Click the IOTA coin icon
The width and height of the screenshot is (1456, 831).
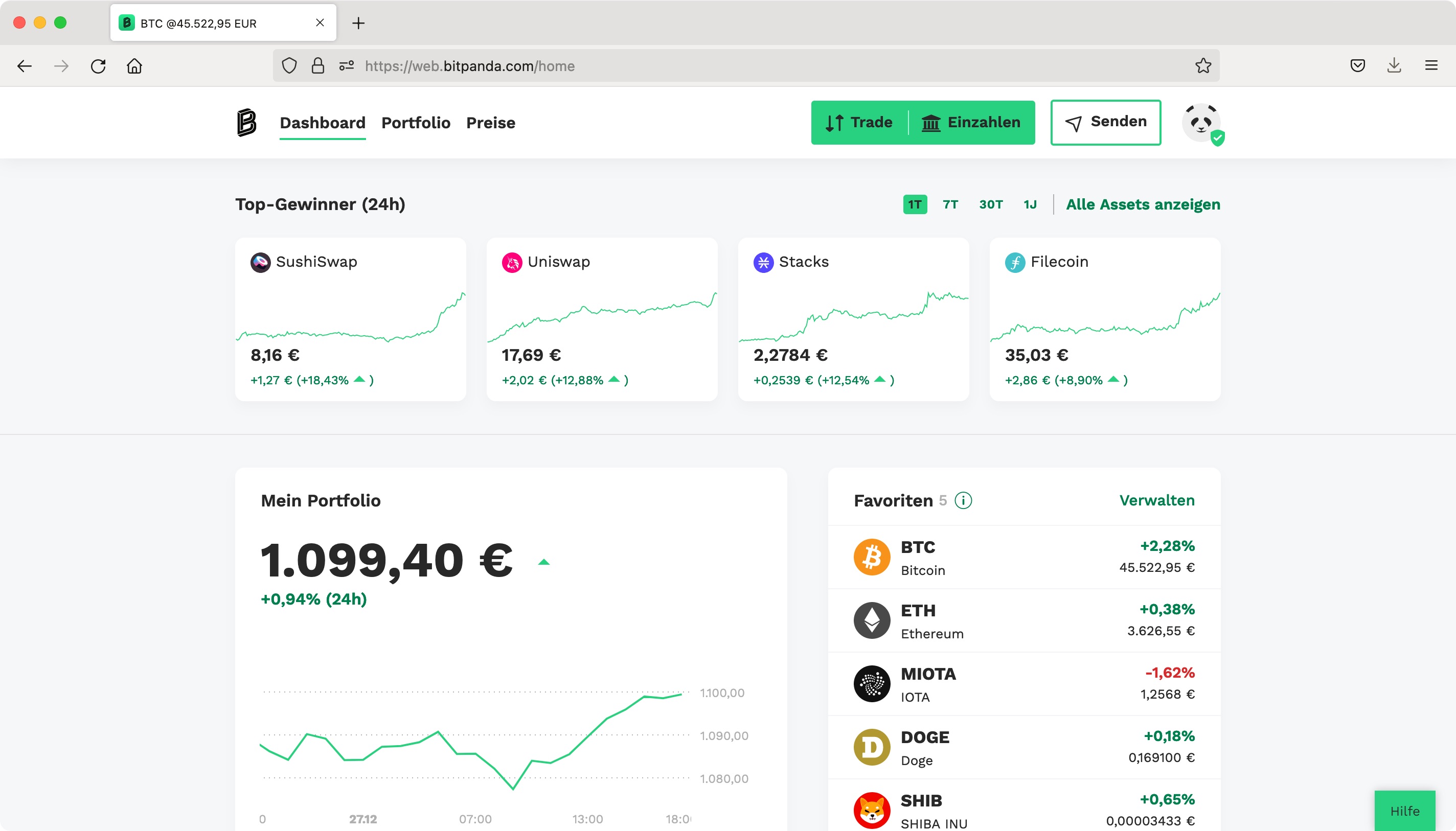pos(872,684)
